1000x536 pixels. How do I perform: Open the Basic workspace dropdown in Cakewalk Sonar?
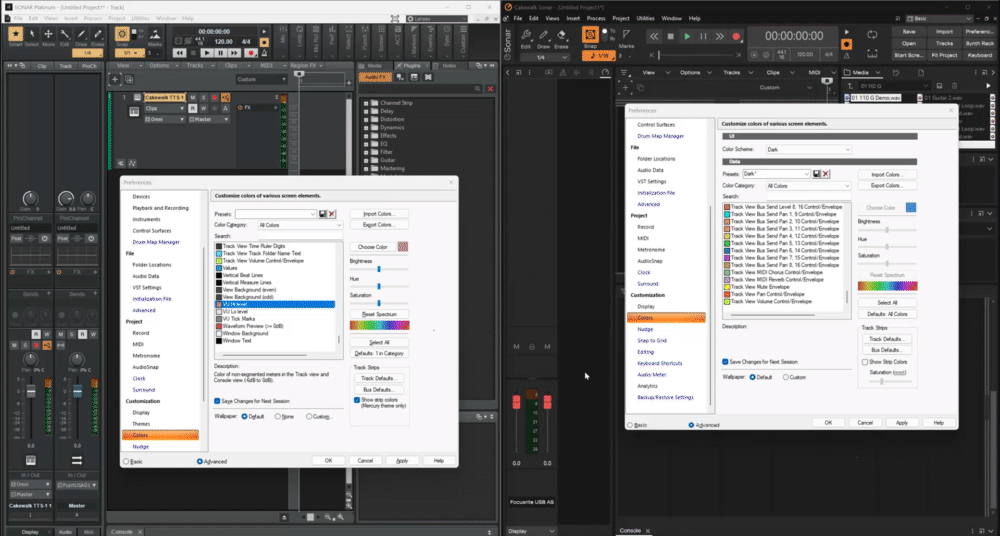(x=941, y=19)
